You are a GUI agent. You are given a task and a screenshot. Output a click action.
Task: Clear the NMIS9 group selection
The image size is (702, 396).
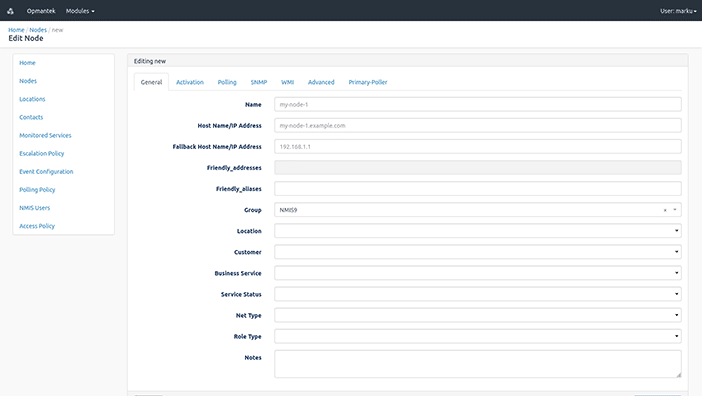coord(665,210)
